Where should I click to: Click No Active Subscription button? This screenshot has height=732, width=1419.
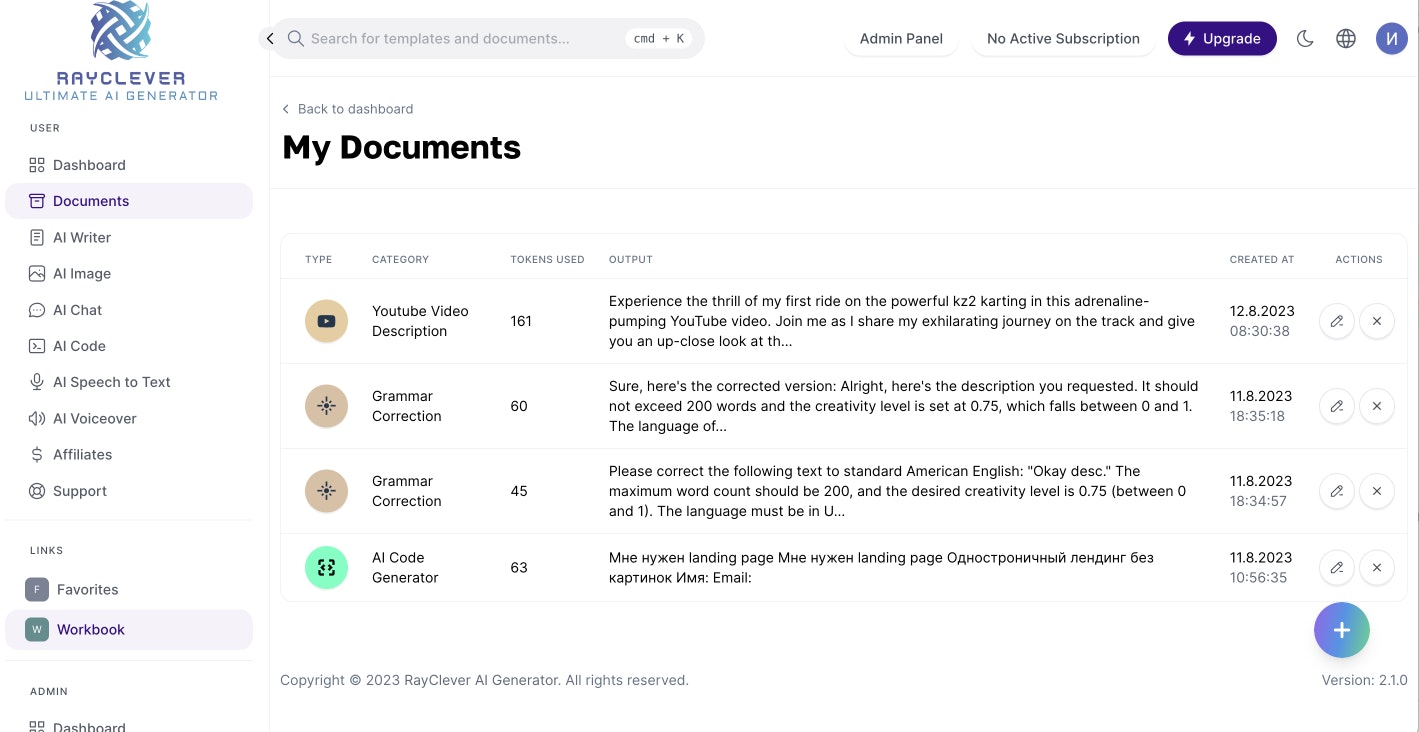[1063, 38]
